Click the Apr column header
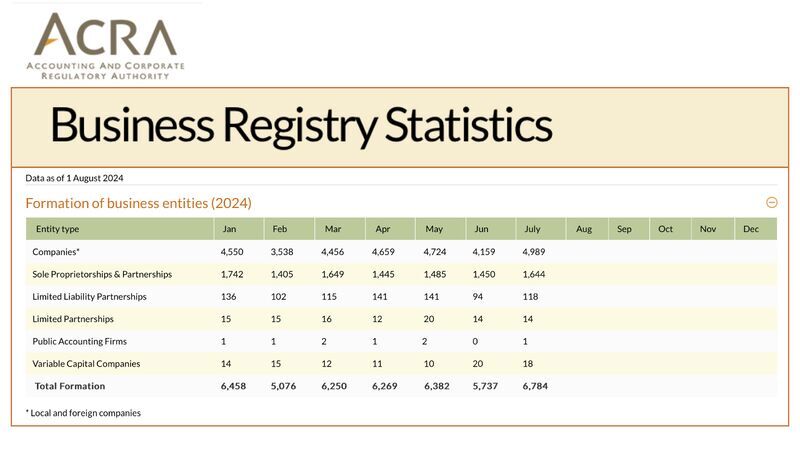The image size is (800, 450). click(x=381, y=229)
